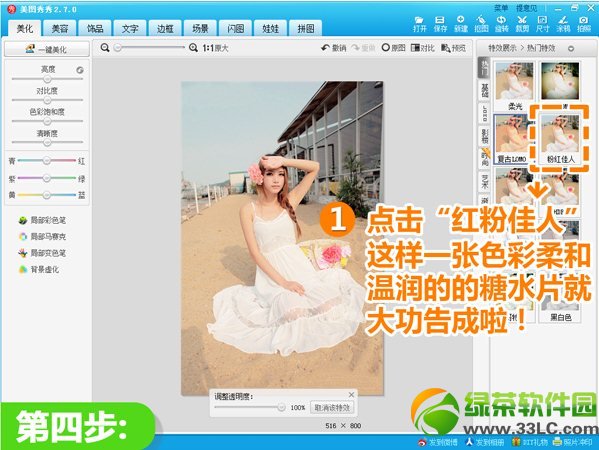Image resolution: width=599 pixels, height=450 pixels.
Task: Open the 闪图 tab
Action: pyautogui.click(x=236, y=29)
